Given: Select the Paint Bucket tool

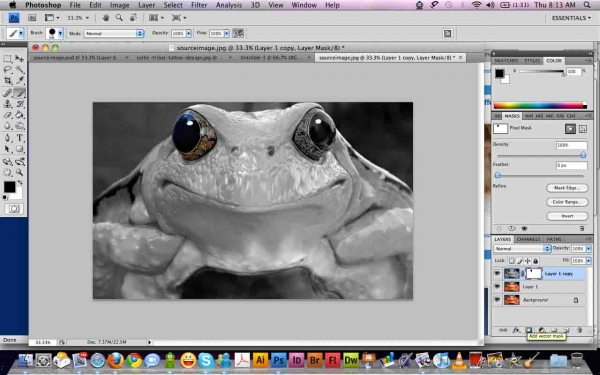Looking at the screenshot, I should [x=19, y=115].
